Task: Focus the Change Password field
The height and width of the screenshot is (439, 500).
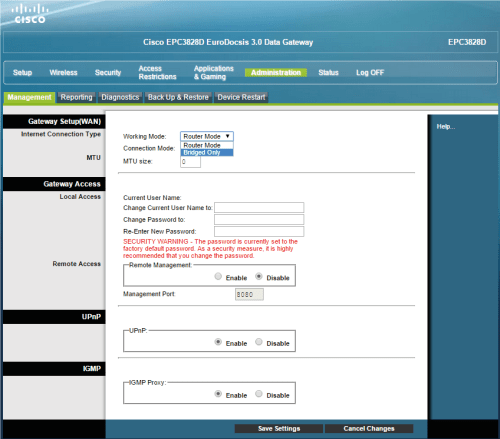Action: pyautogui.click(x=259, y=219)
